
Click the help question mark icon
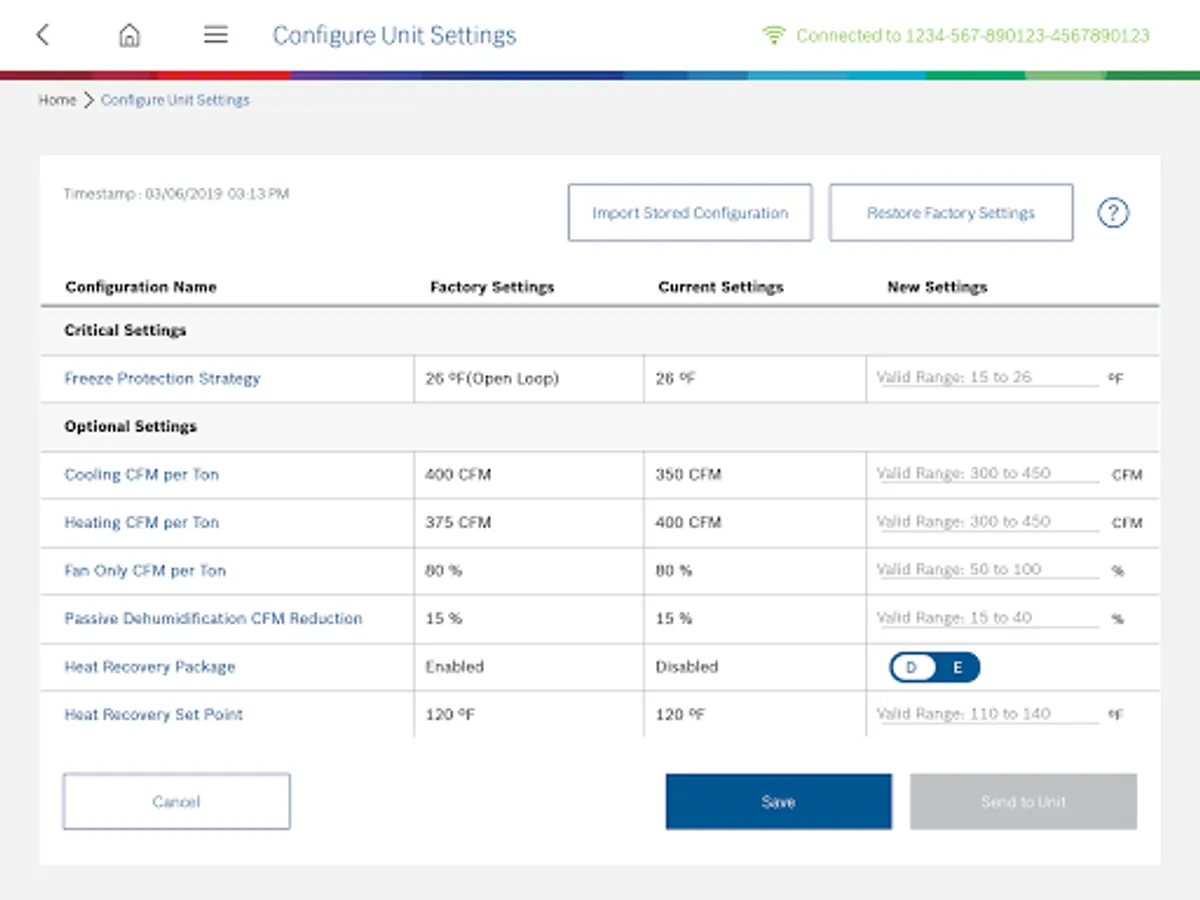coord(1113,213)
